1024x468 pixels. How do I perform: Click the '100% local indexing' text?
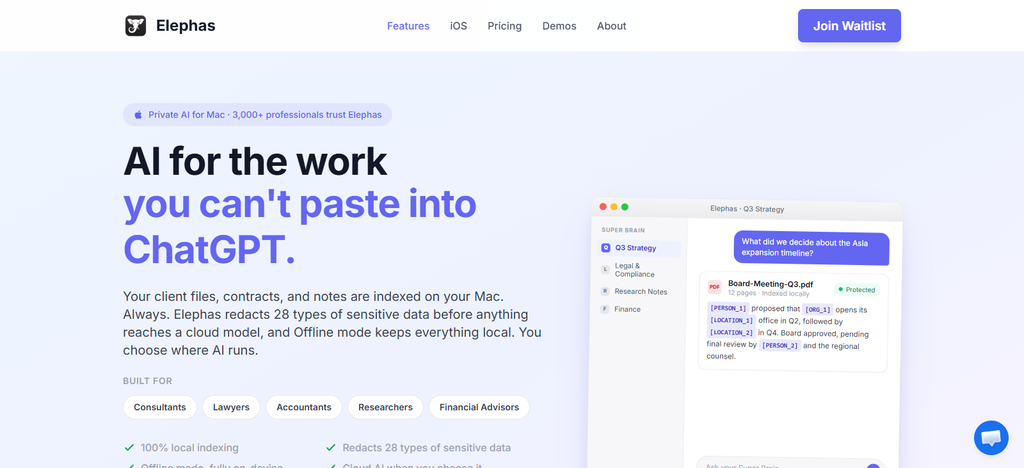[x=189, y=448]
